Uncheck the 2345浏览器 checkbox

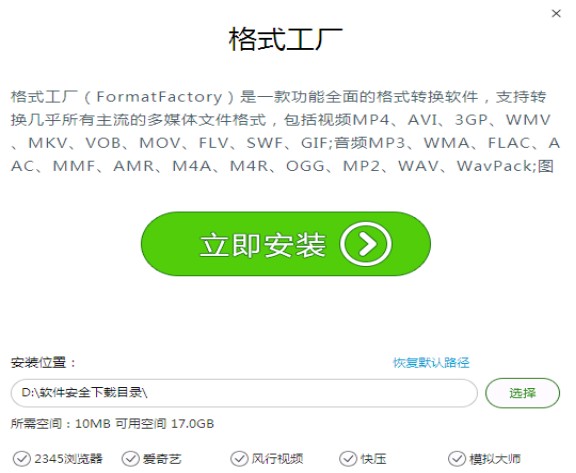click(x=22, y=459)
